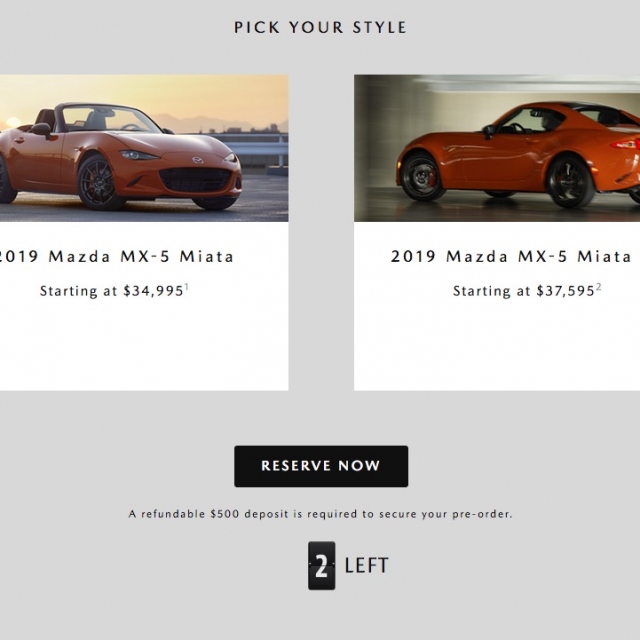Open footnote 1 beside the $34,995 price

pos(187,288)
